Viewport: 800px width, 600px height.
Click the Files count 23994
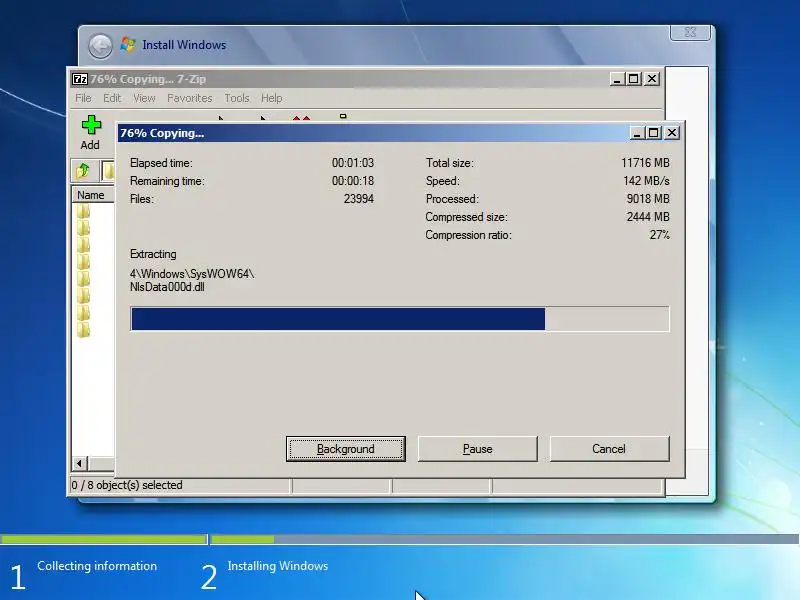tap(358, 199)
